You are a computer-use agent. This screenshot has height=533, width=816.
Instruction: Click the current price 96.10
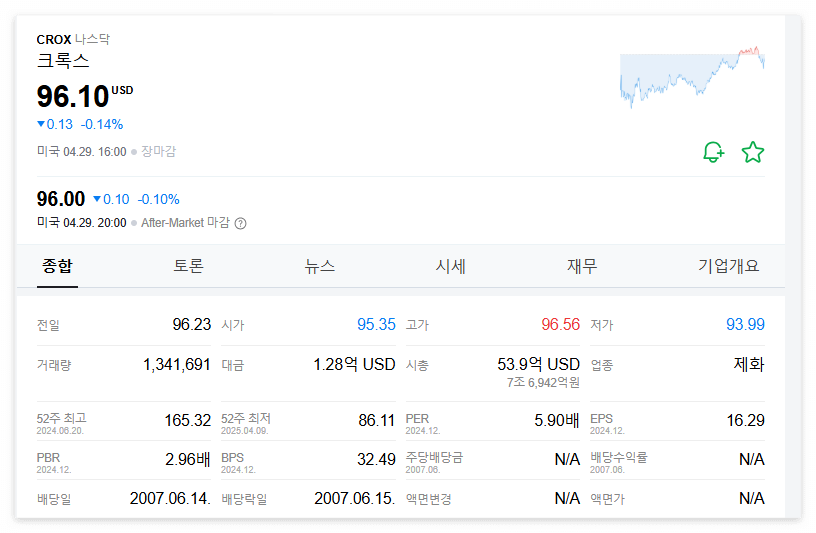click(73, 97)
